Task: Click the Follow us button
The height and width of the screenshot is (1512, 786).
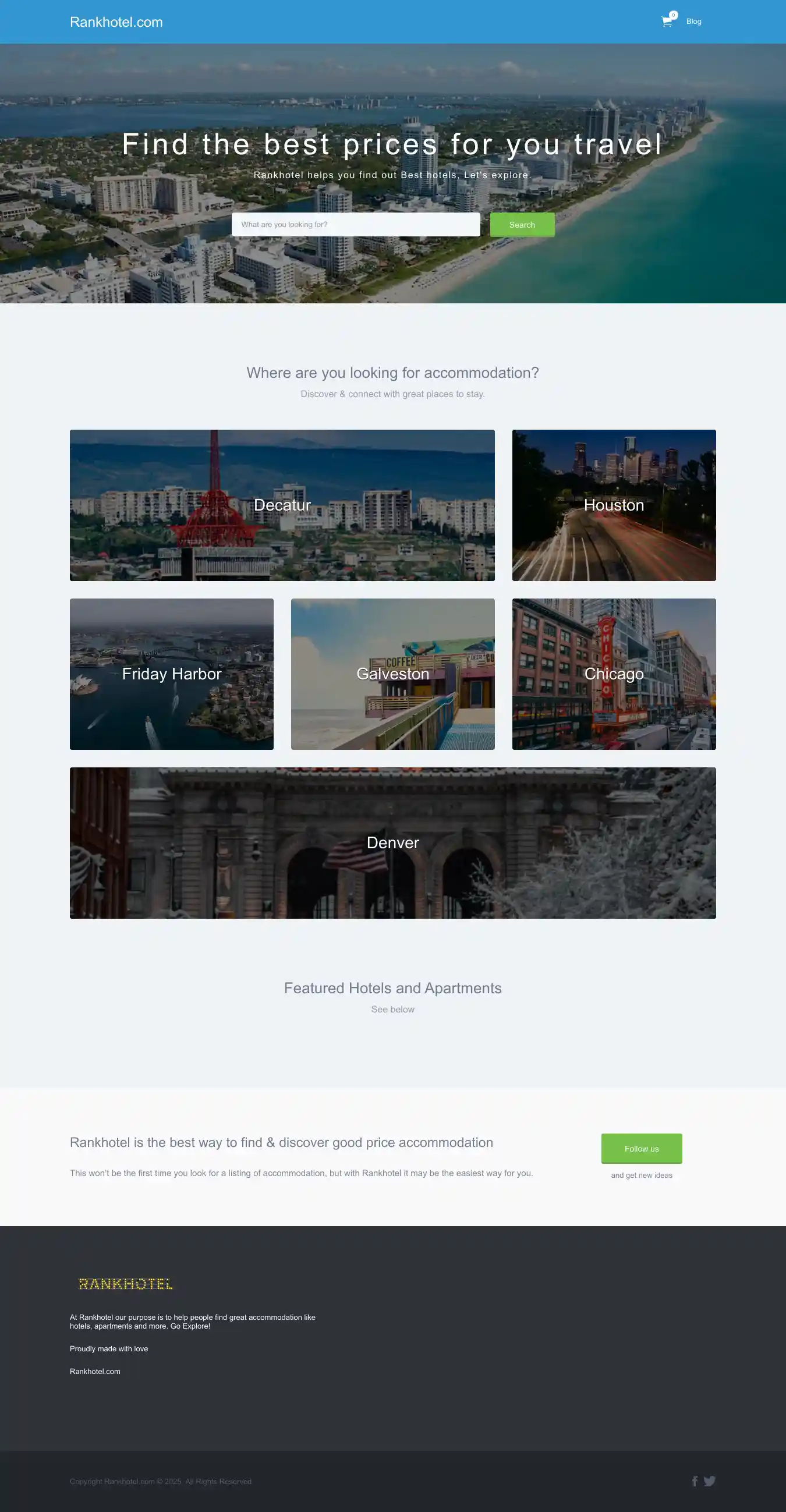Action: 641,1148
